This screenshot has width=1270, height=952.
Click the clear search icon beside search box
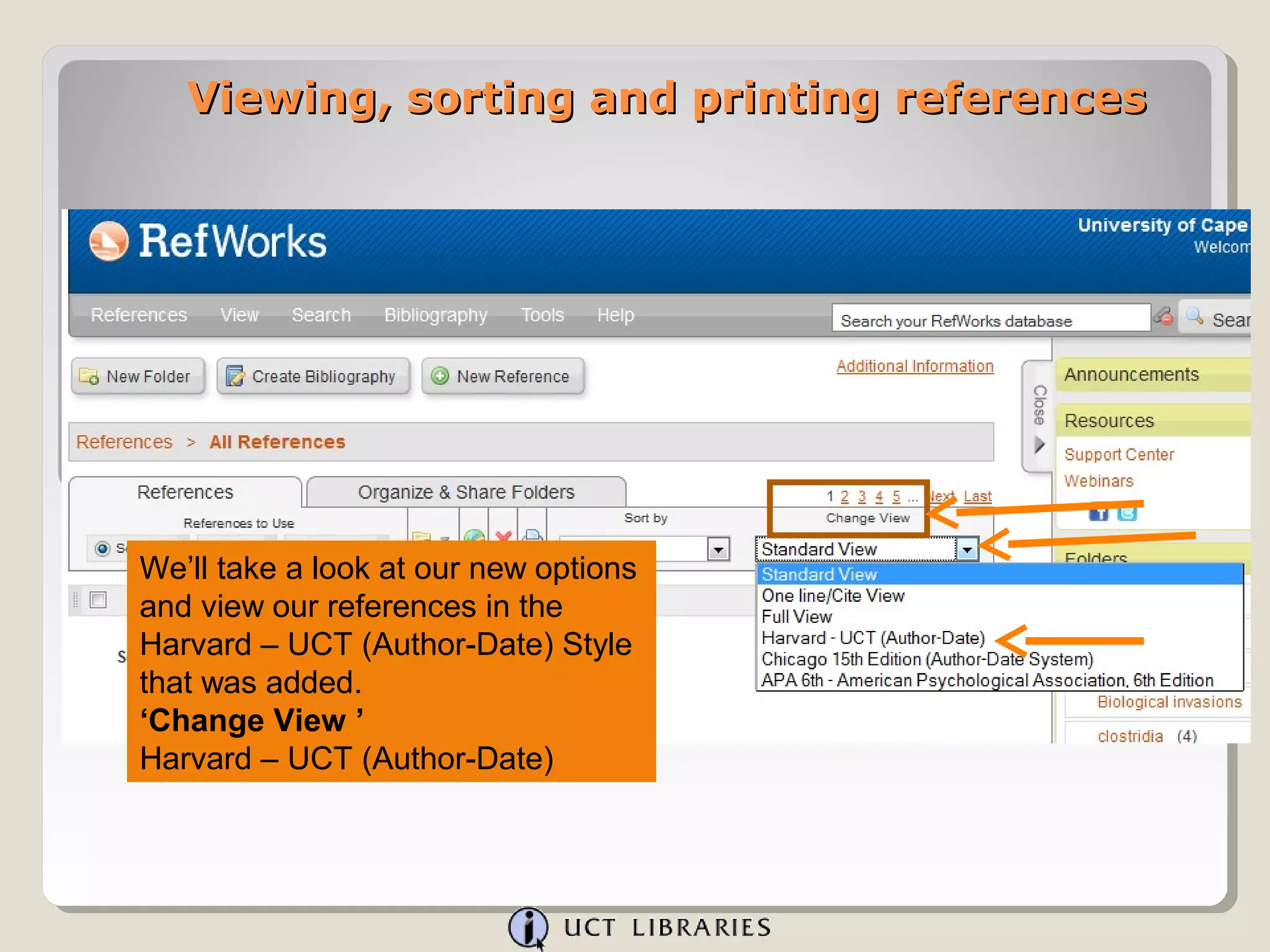1164,317
